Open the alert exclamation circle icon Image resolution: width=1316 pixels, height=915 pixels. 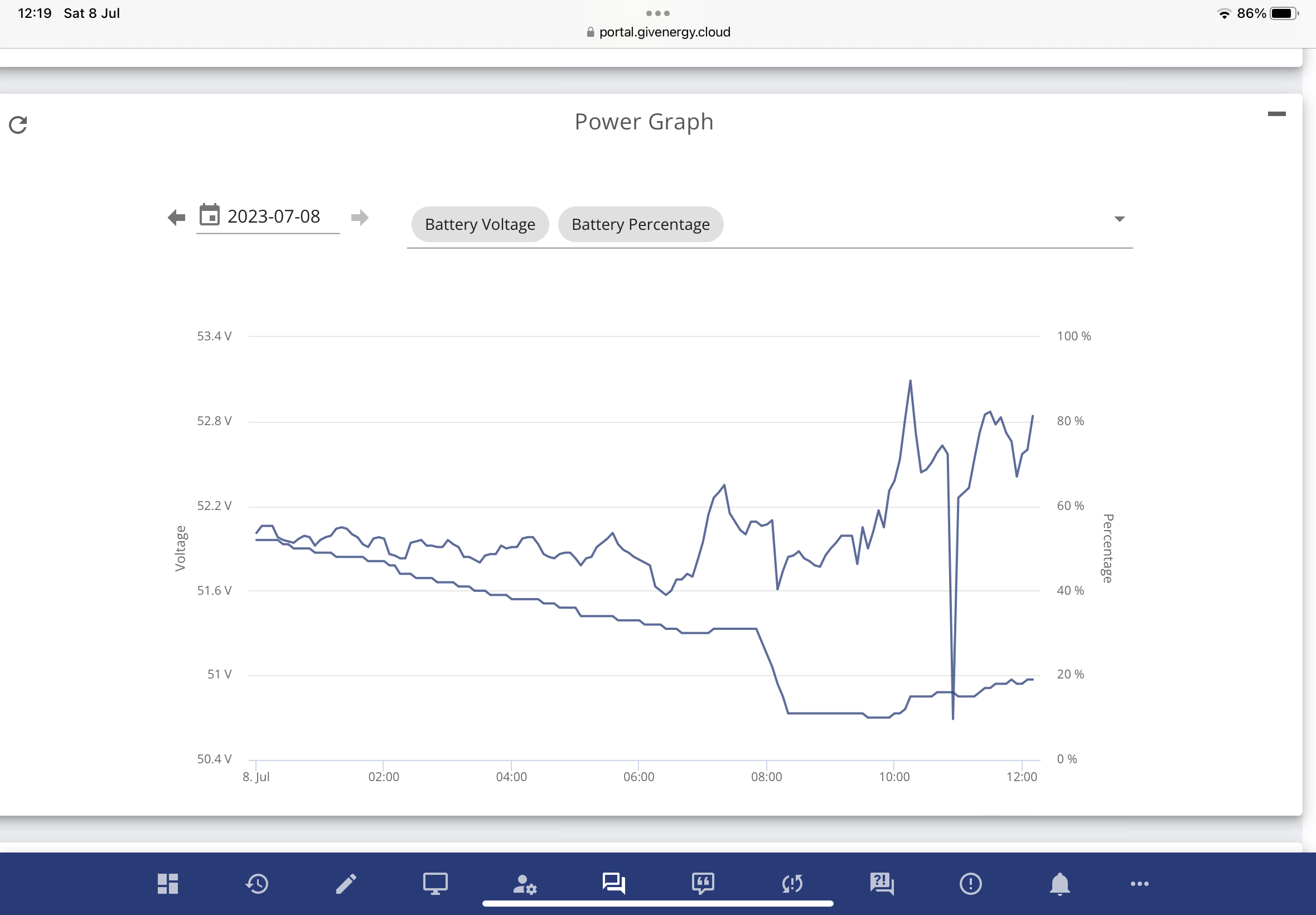970,883
